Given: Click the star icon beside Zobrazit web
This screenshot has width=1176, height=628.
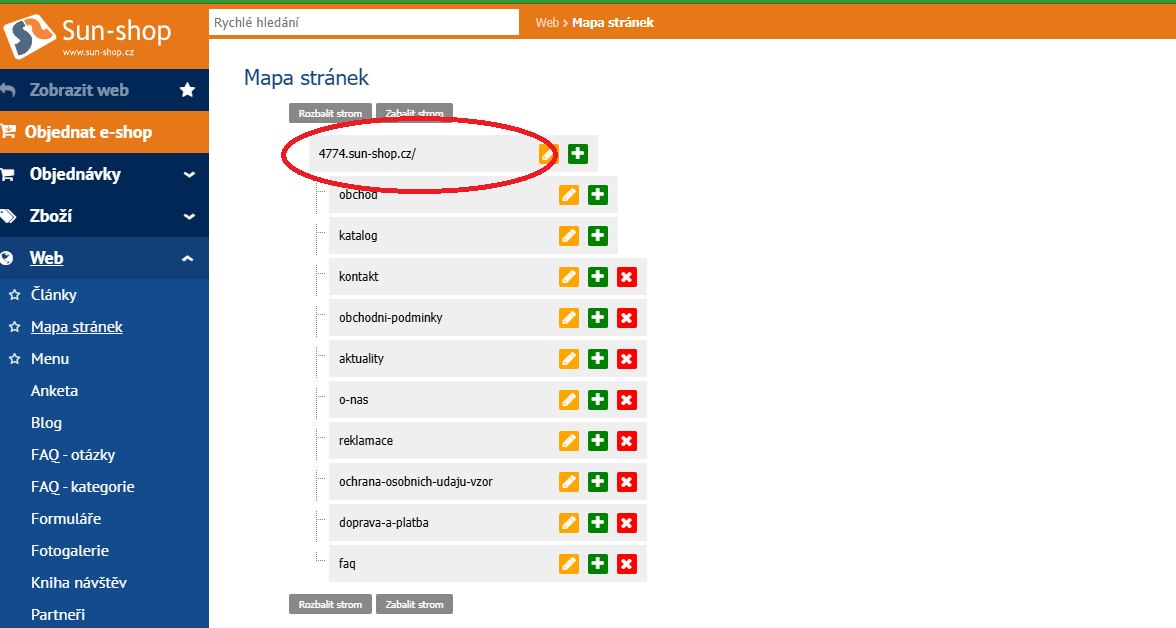Looking at the screenshot, I should pos(187,90).
